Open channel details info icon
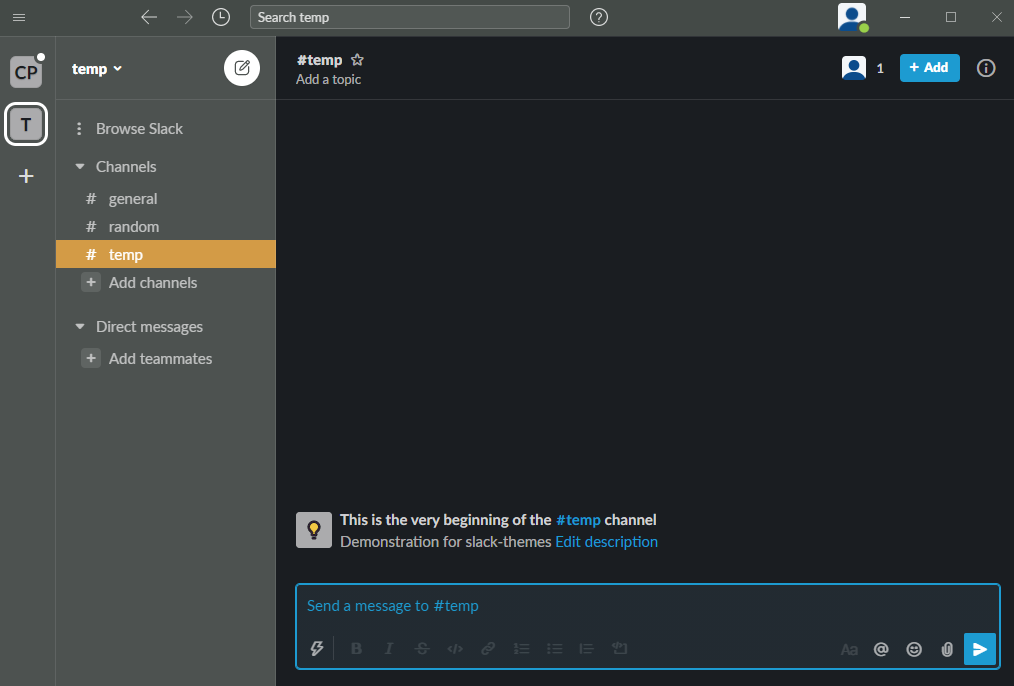This screenshot has width=1014, height=686. (x=986, y=68)
